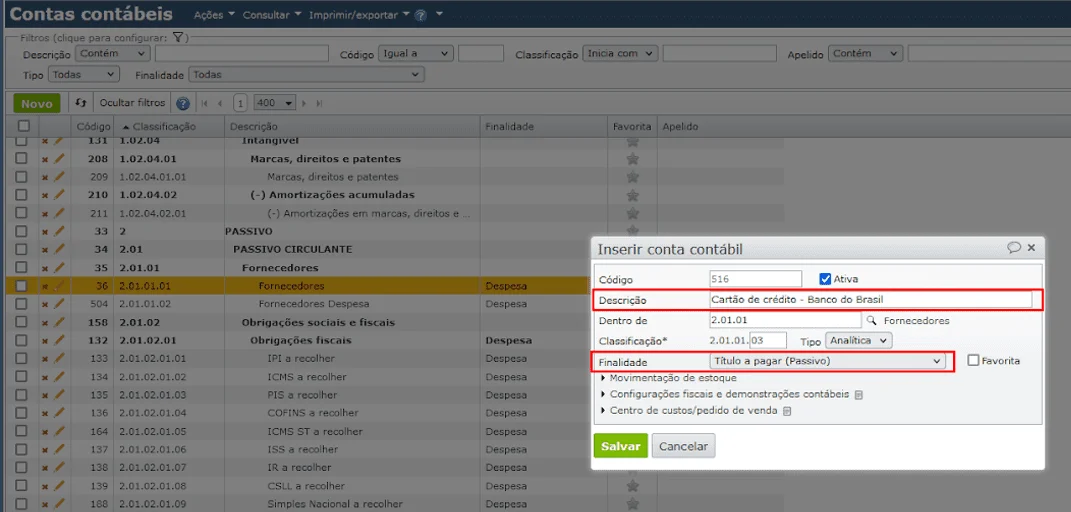The image size is (1071, 512).
Task: Click delete x for IPI a recolher
Action: coord(45,358)
